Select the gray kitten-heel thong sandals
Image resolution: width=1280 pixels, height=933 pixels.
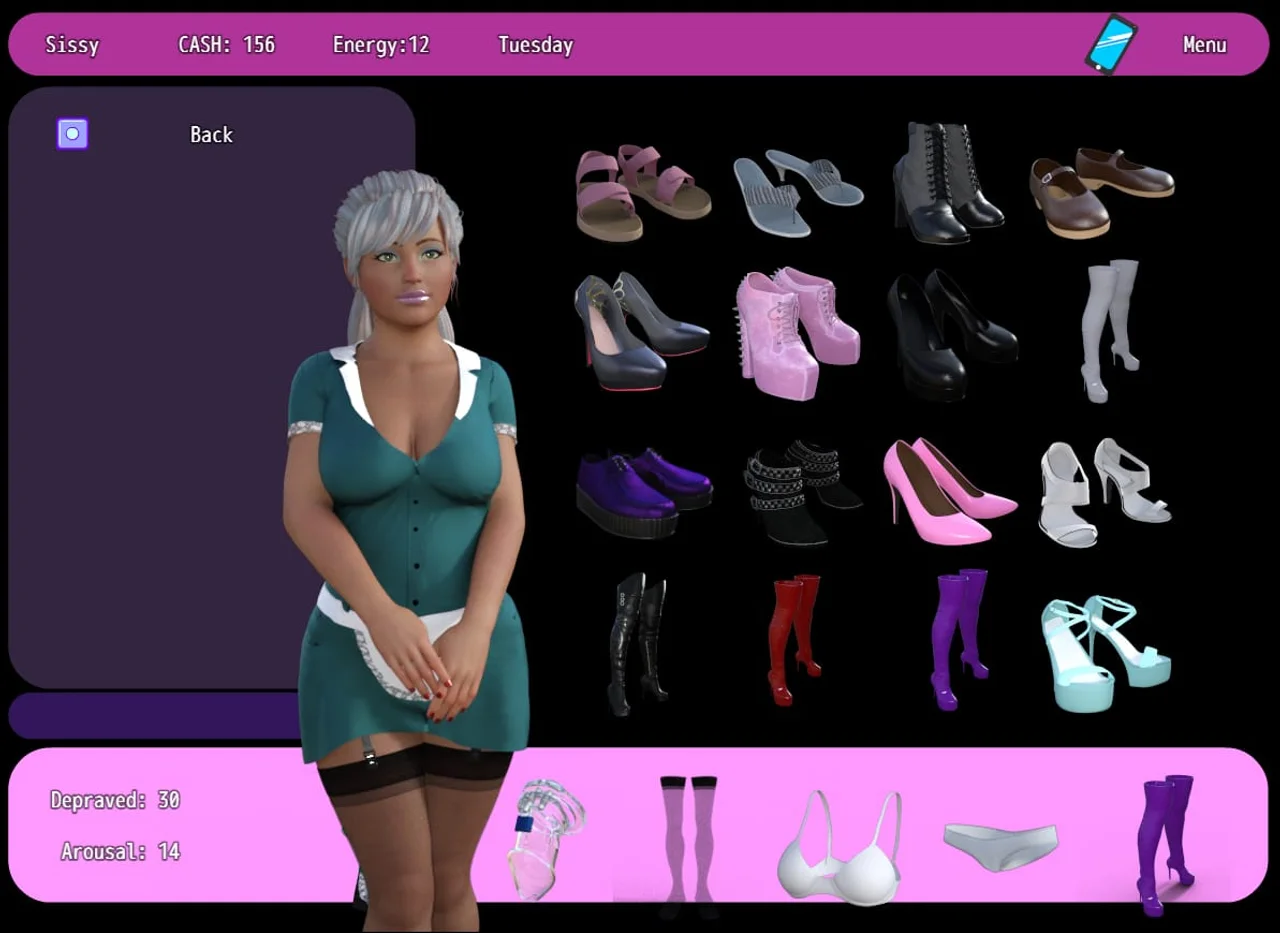(797, 192)
